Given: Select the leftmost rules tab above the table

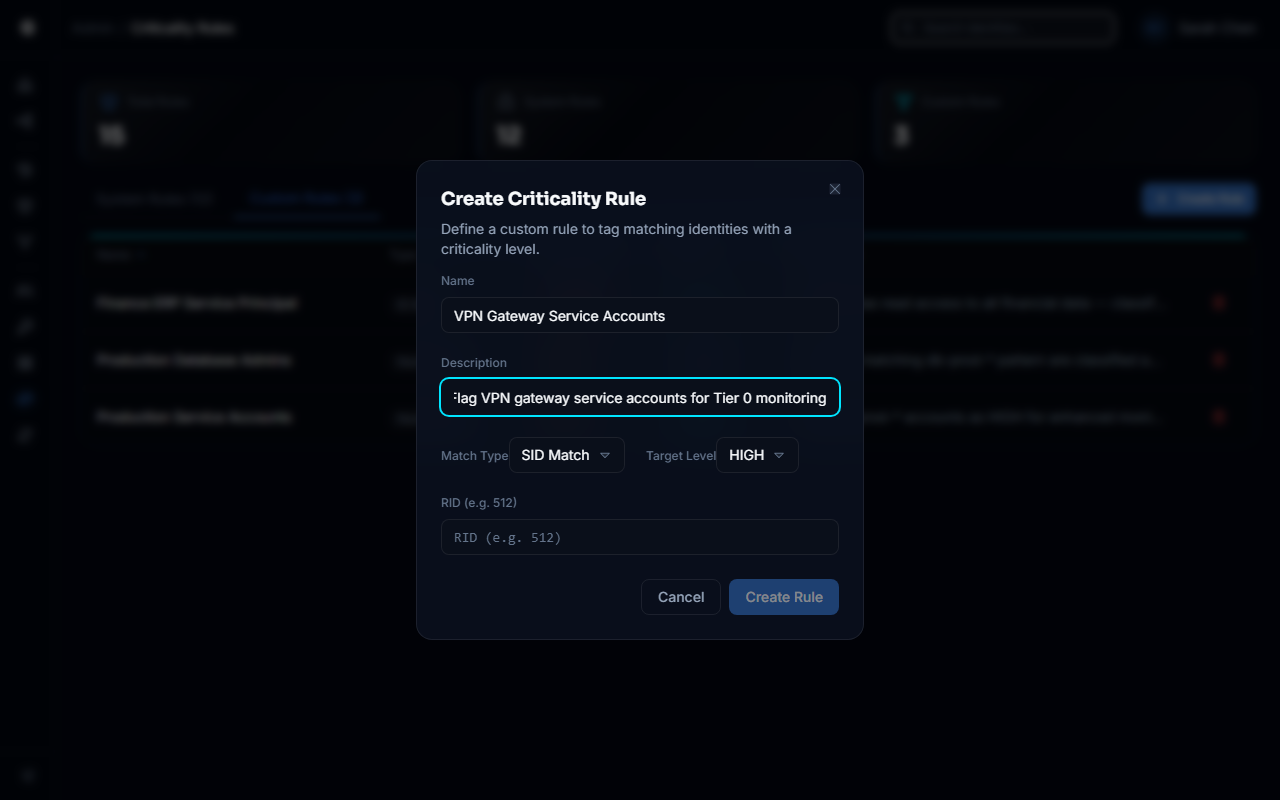Looking at the screenshot, I should tap(155, 199).
